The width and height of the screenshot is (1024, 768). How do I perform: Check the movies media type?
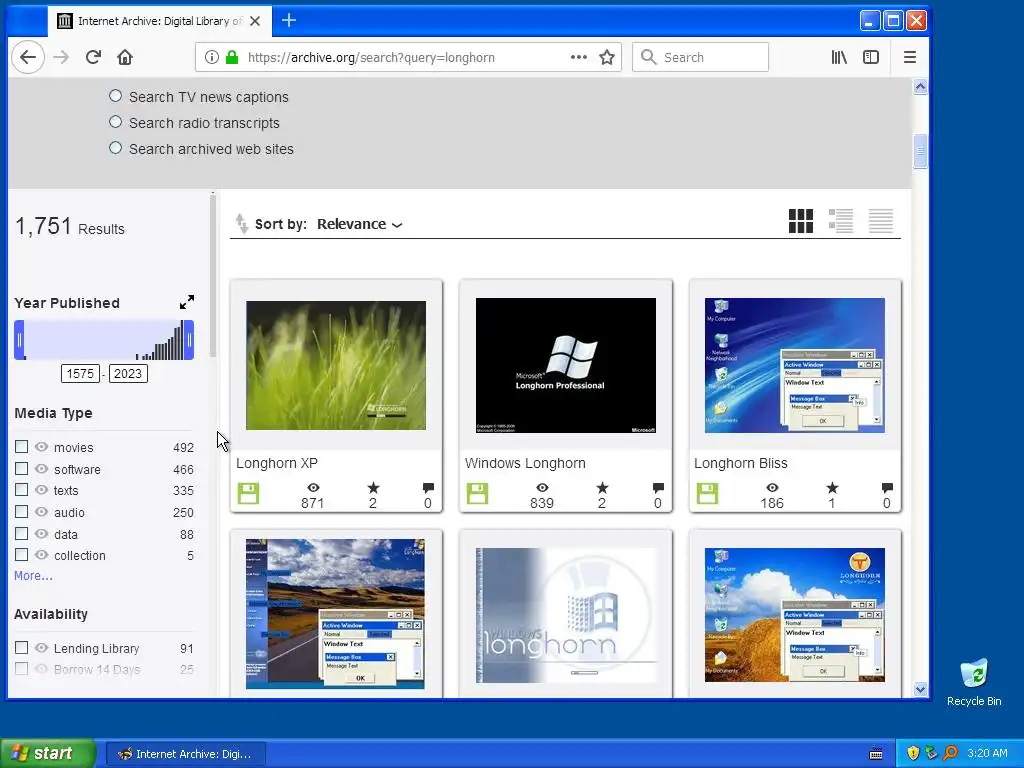[22, 447]
